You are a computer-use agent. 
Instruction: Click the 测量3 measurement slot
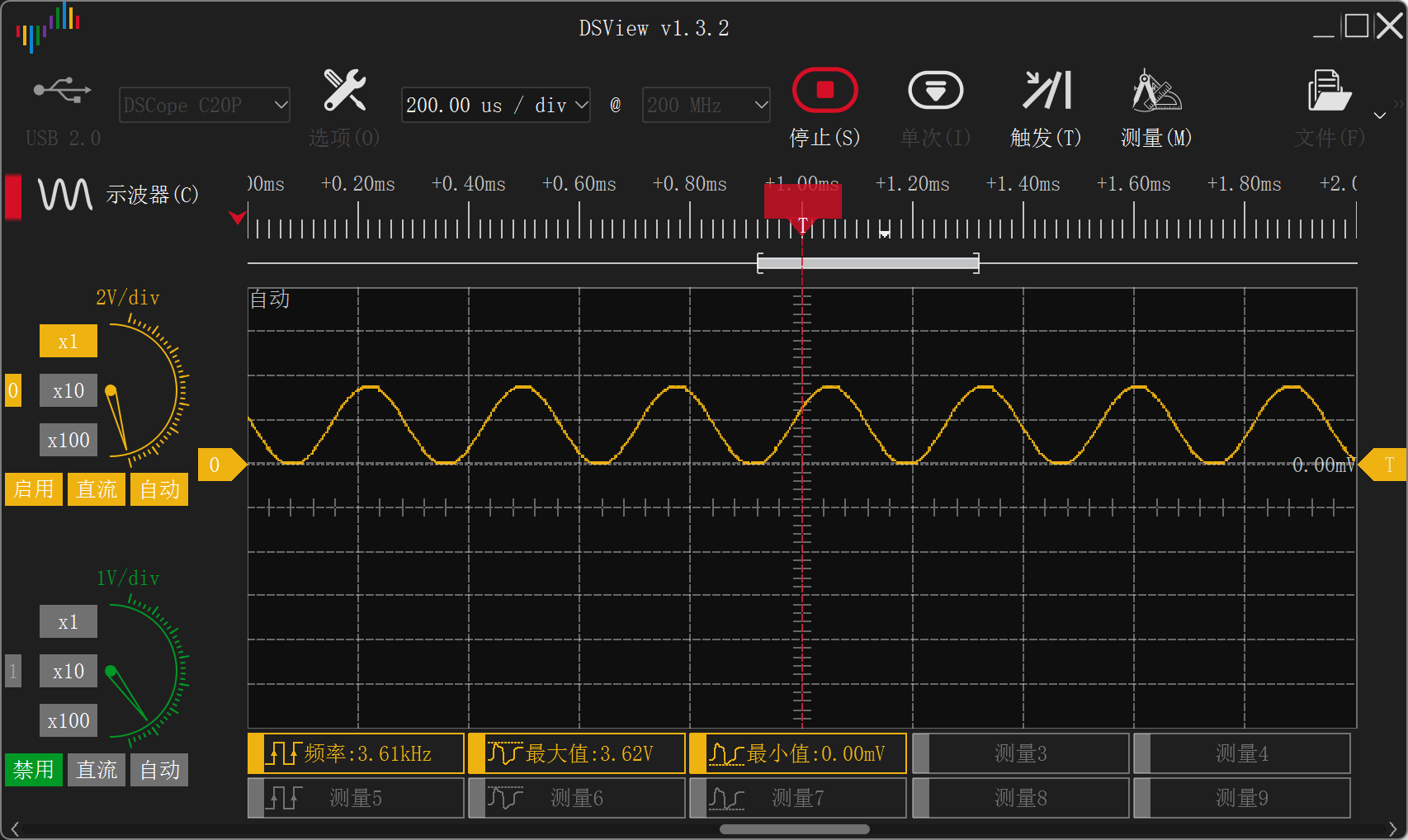[x=1021, y=753]
